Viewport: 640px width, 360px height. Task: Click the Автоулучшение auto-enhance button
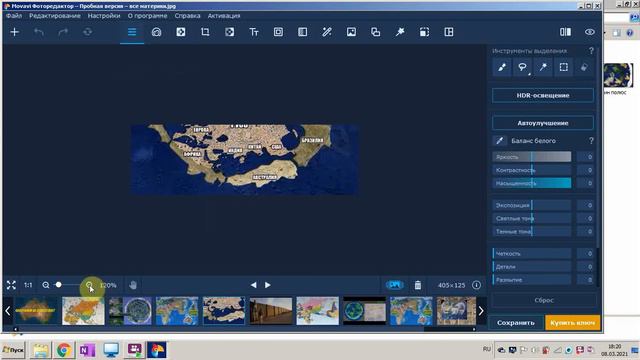[543, 123]
